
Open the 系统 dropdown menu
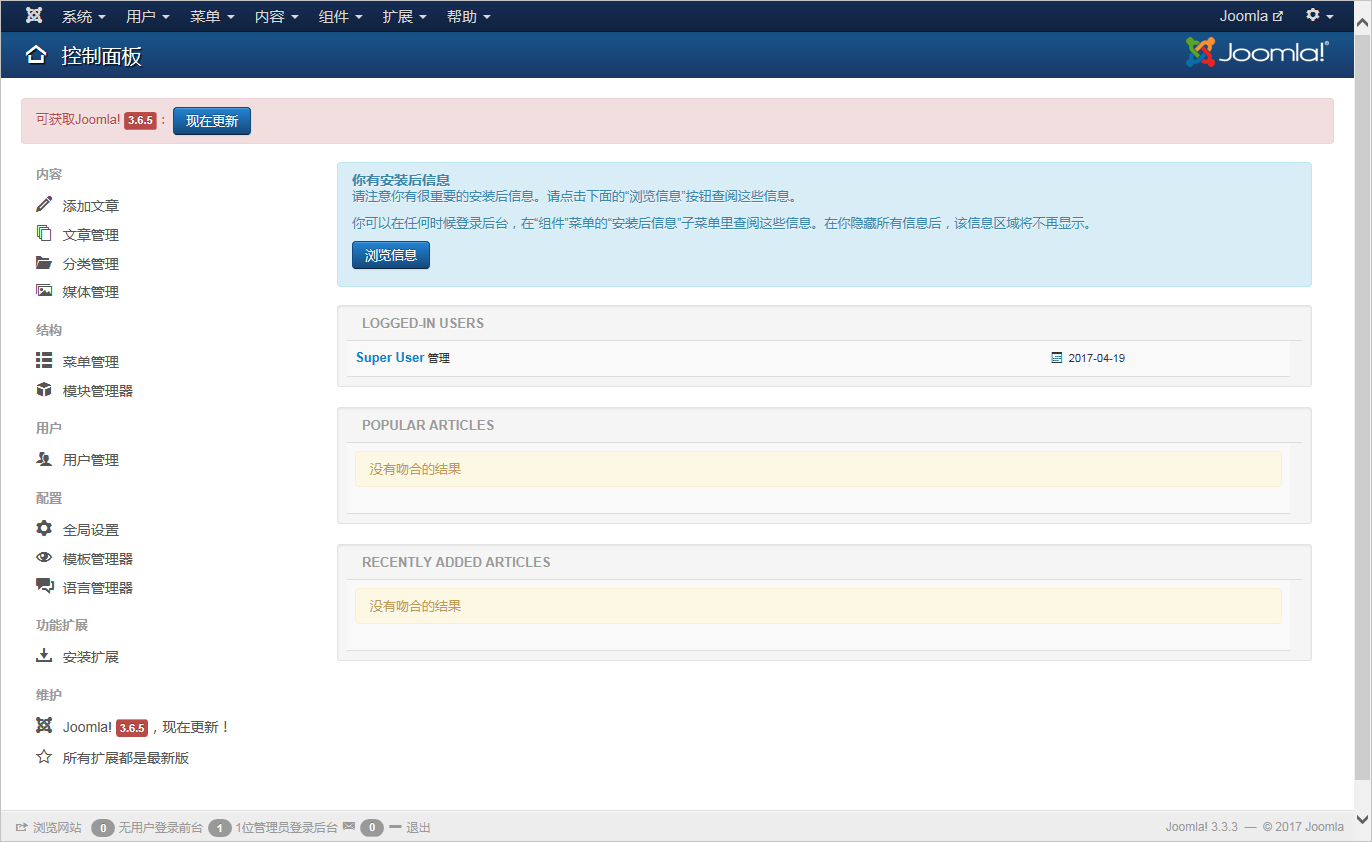tap(83, 16)
